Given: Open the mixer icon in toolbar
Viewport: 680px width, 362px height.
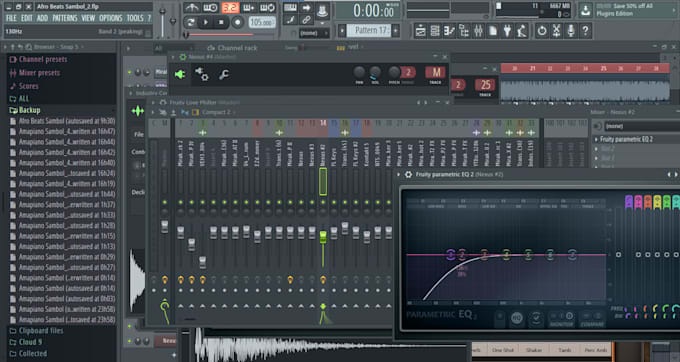Looking at the screenshot, I should pos(478,30).
